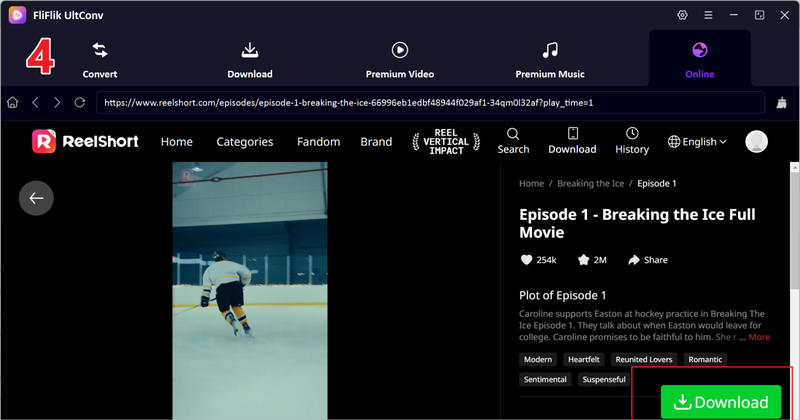Click the broom clean-cache icon
This screenshot has height=420, width=800.
(781, 103)
